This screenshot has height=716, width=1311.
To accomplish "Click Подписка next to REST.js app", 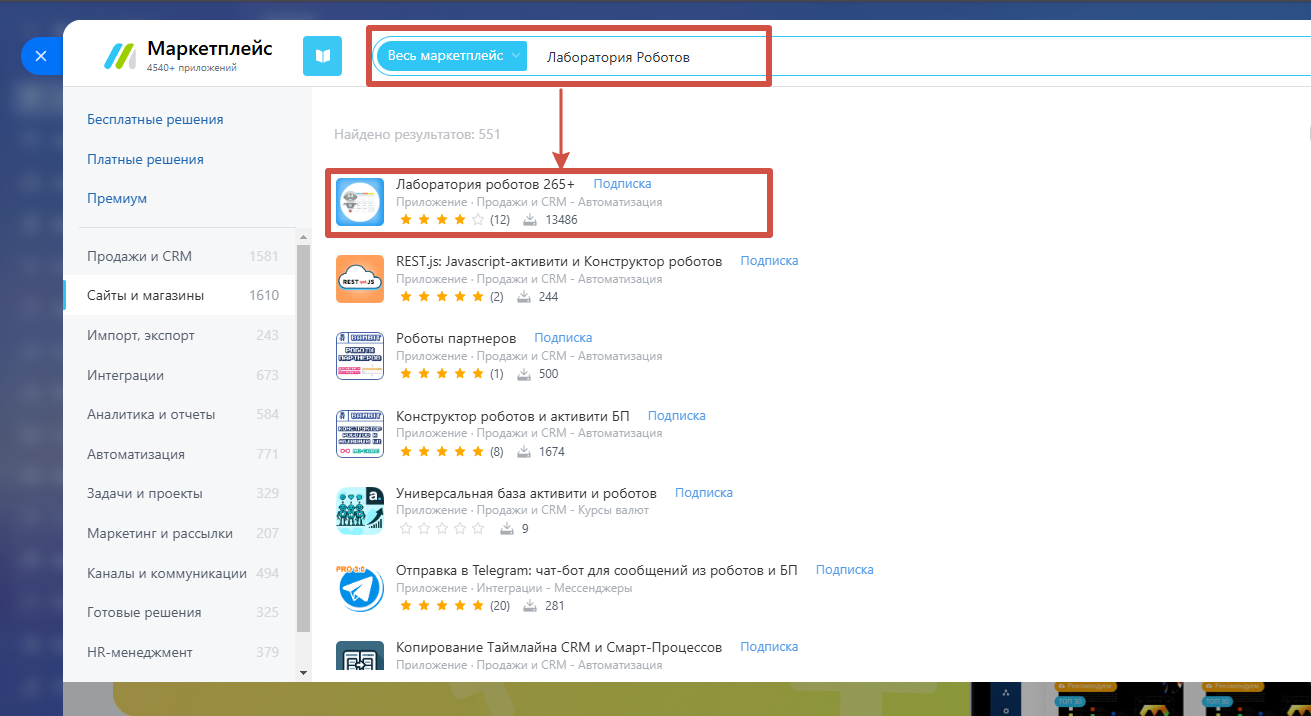I will click(769, 261).
